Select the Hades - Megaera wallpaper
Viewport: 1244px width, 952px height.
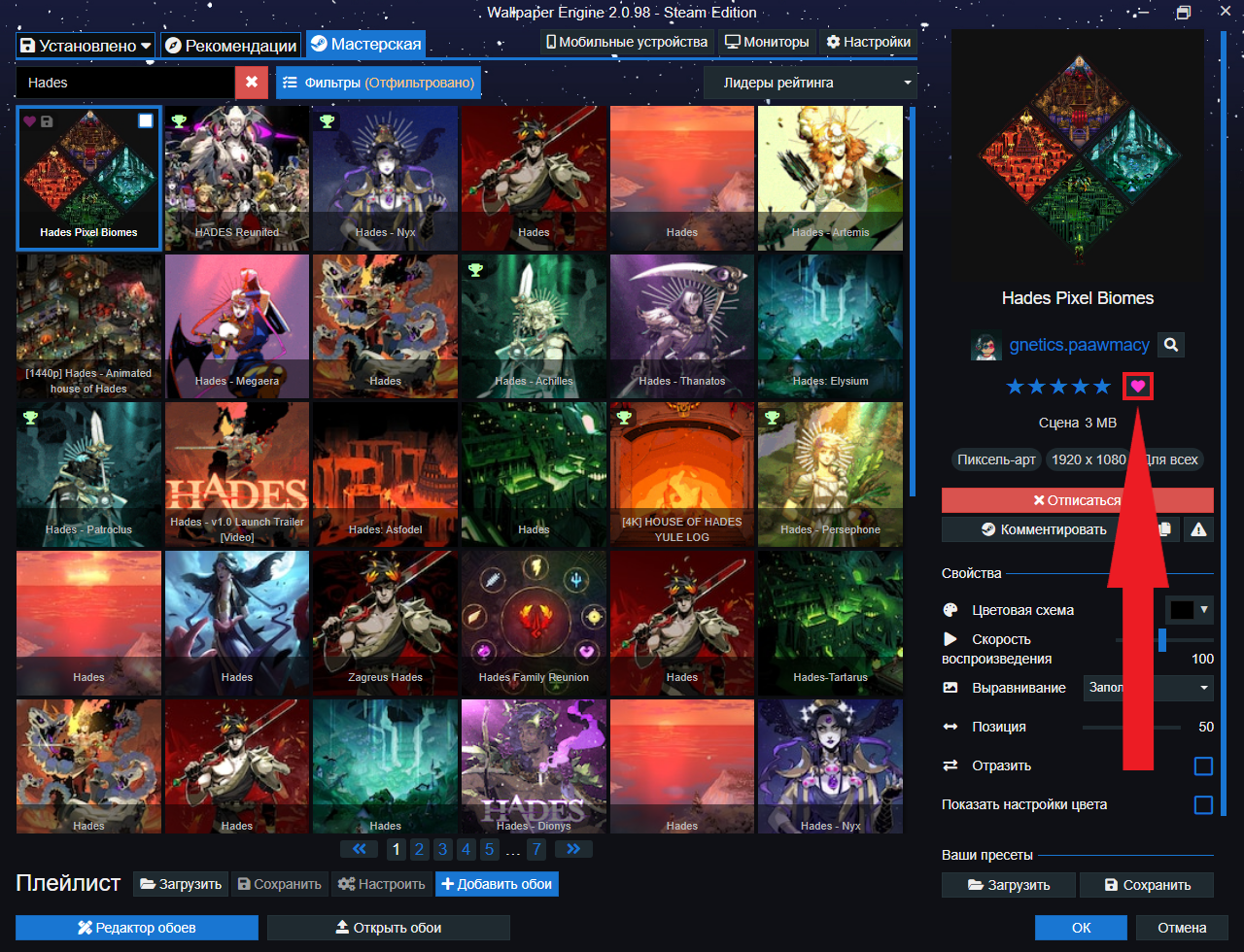[x=237, y=326]
